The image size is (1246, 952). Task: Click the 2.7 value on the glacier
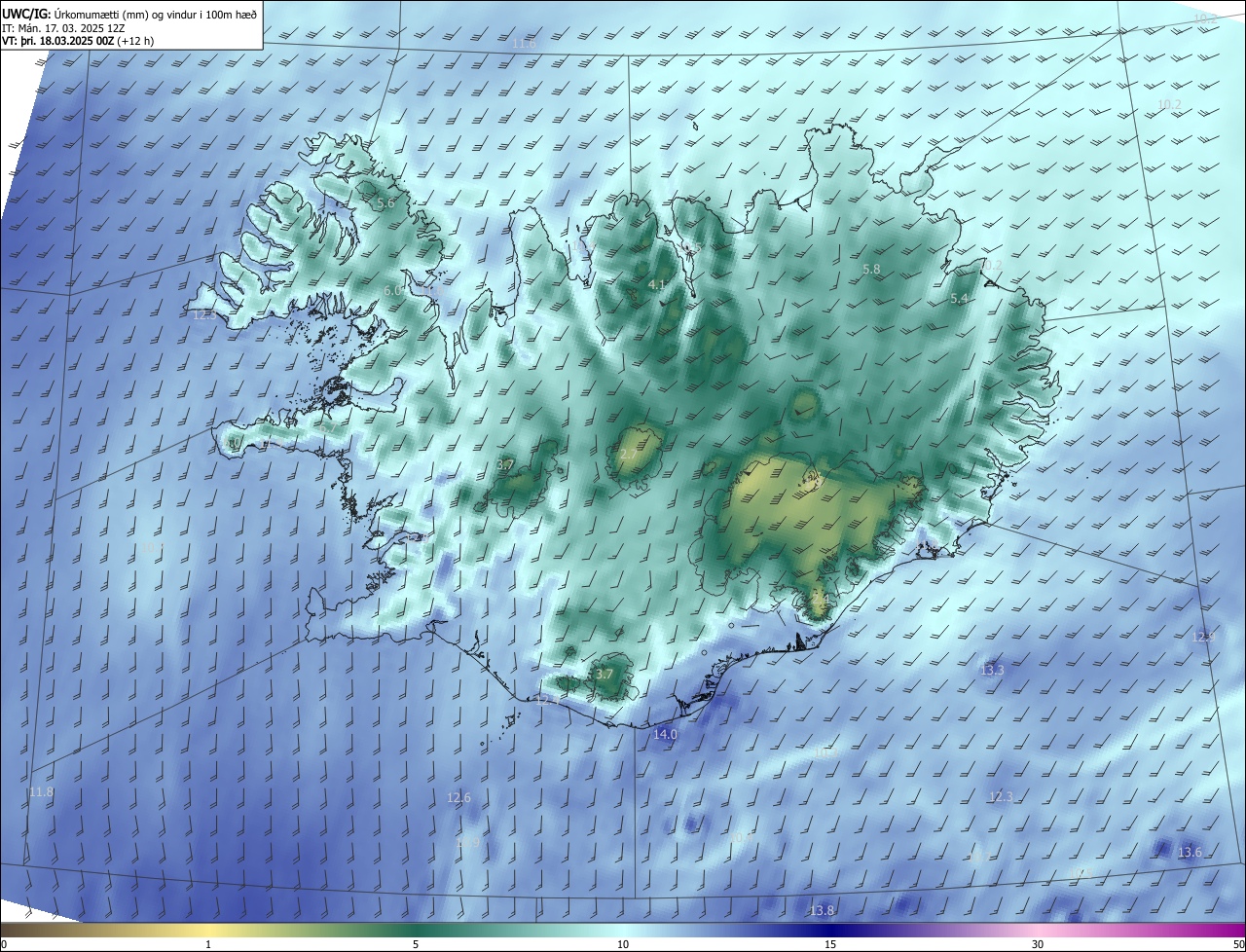tap(628, 455)
